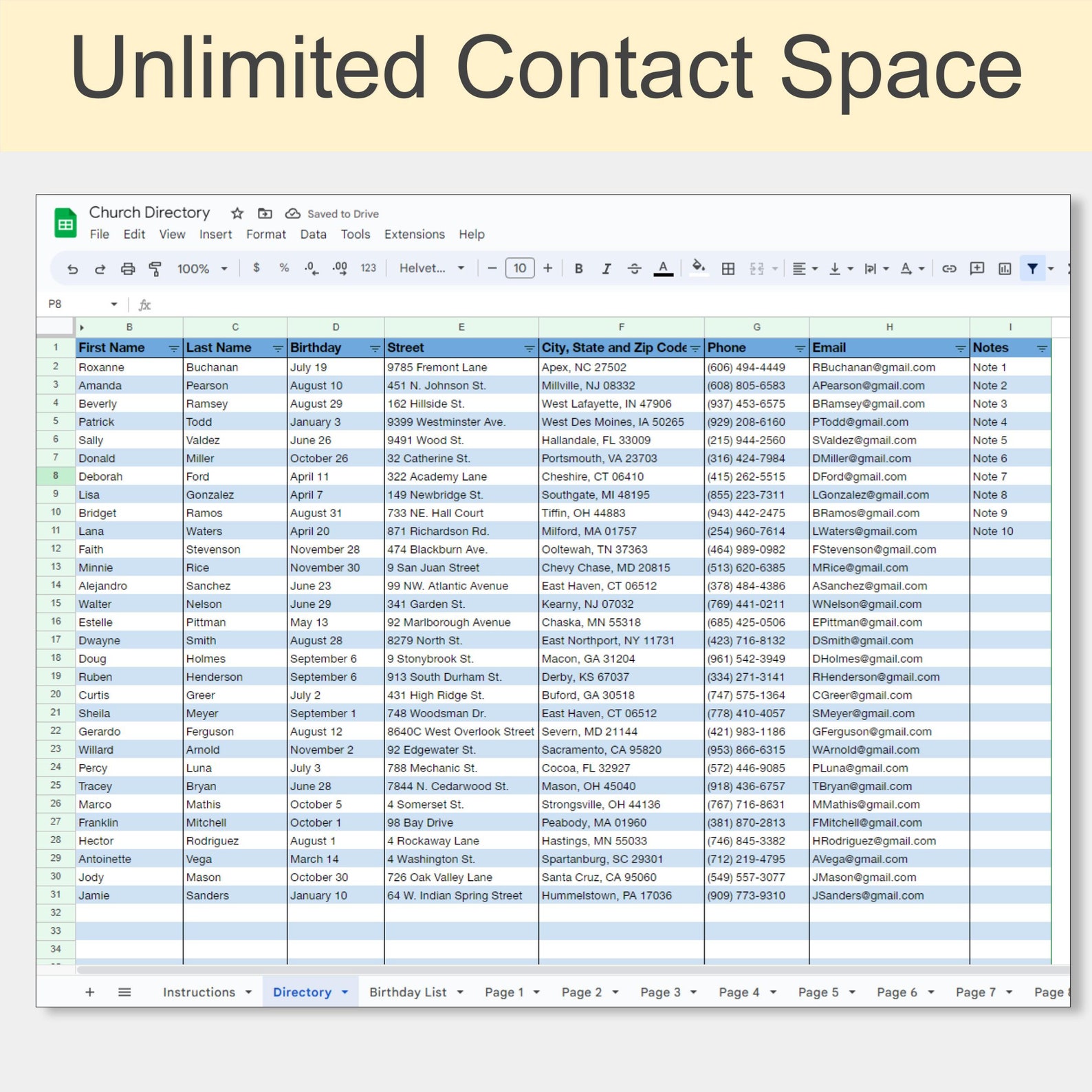
Task: Star the Church Directory document
Action: 237,213
